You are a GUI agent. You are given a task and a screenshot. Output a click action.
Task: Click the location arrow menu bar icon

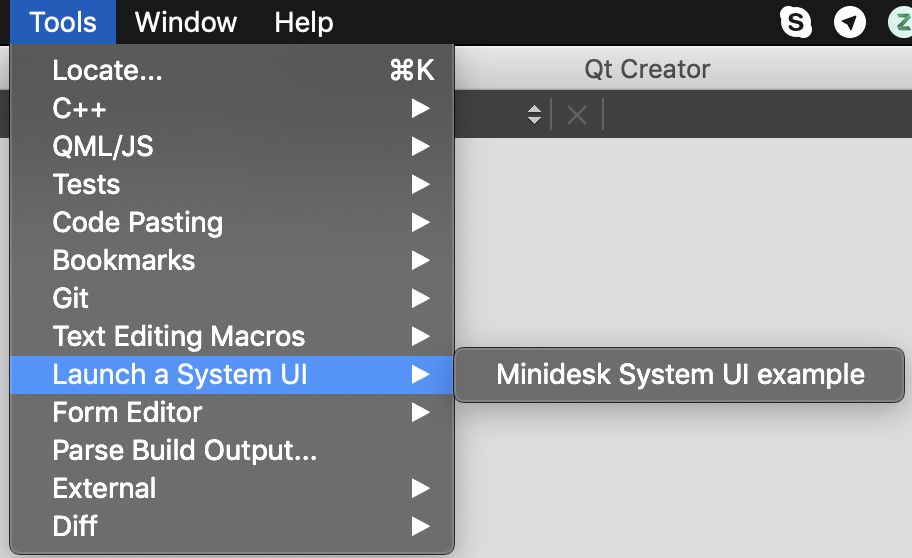click(850, 21)
